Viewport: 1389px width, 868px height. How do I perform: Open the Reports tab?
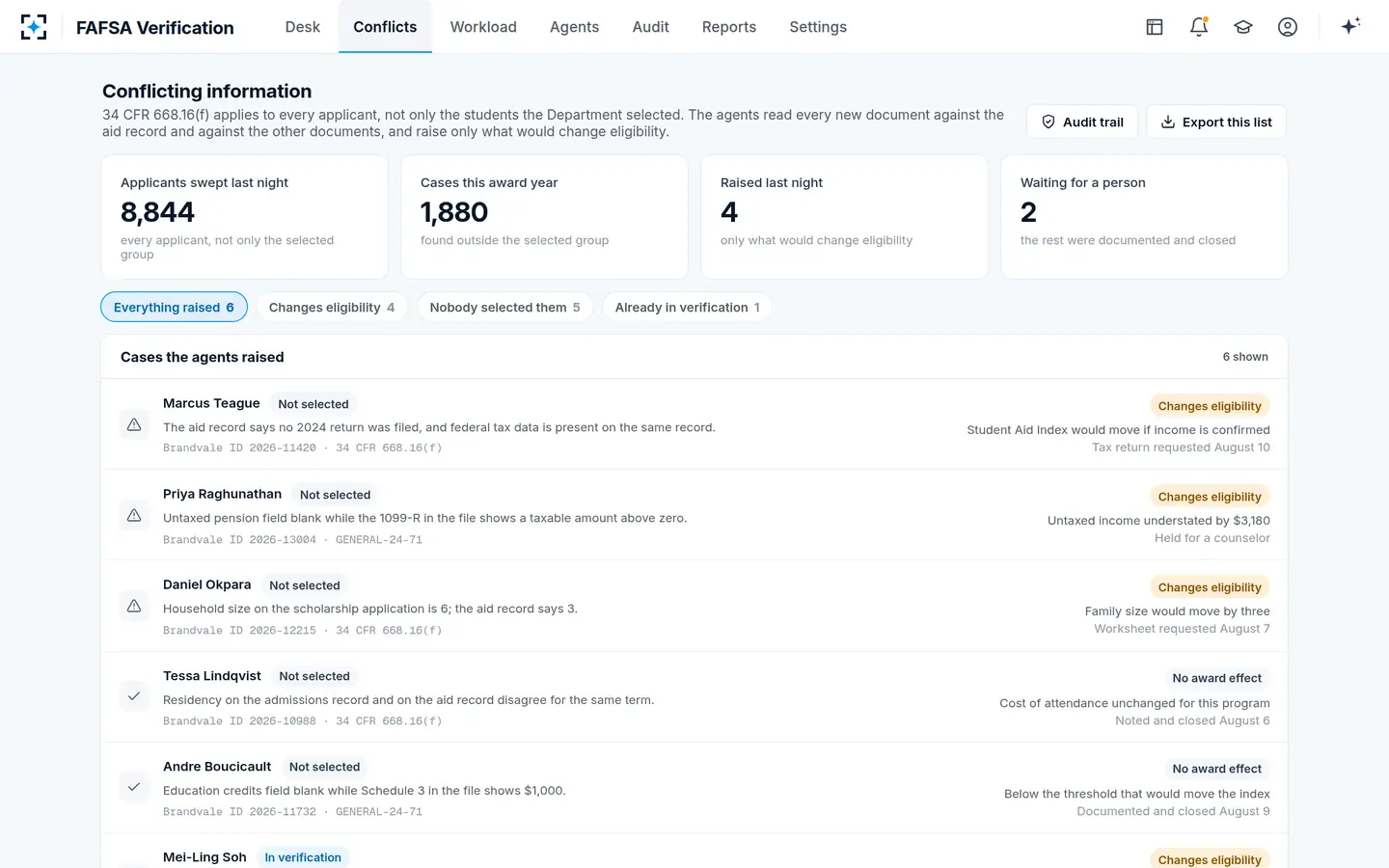729,27
